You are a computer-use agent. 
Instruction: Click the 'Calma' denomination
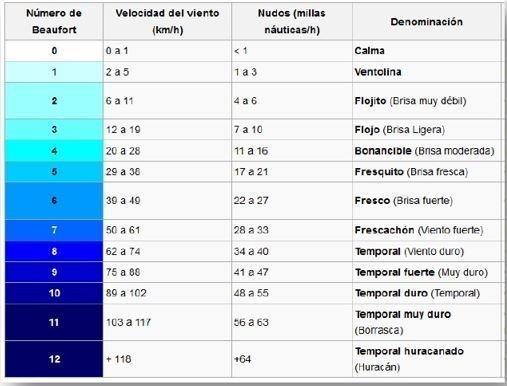coord(369,51)
